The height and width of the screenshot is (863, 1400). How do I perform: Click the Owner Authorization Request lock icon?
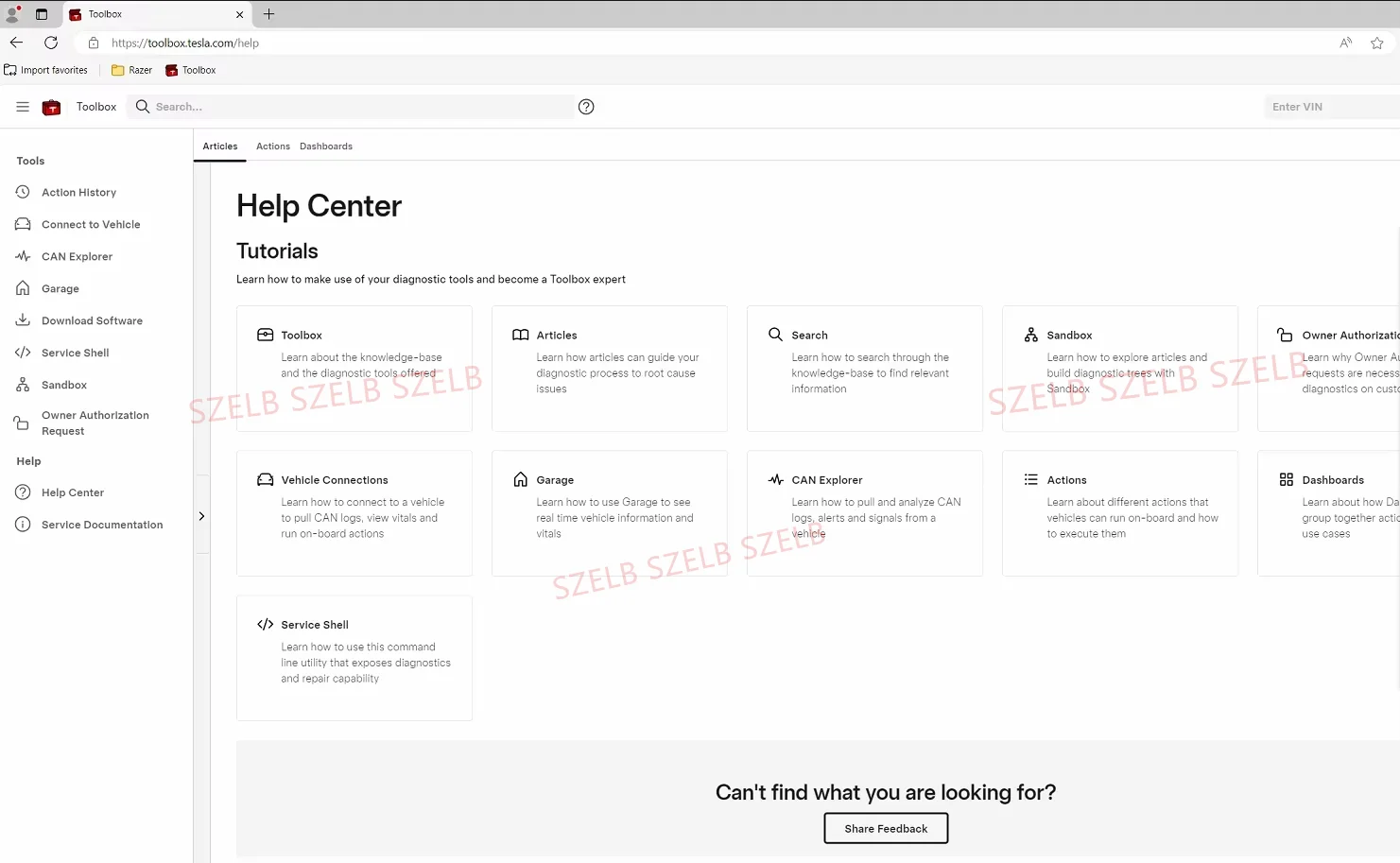(21, 423)
